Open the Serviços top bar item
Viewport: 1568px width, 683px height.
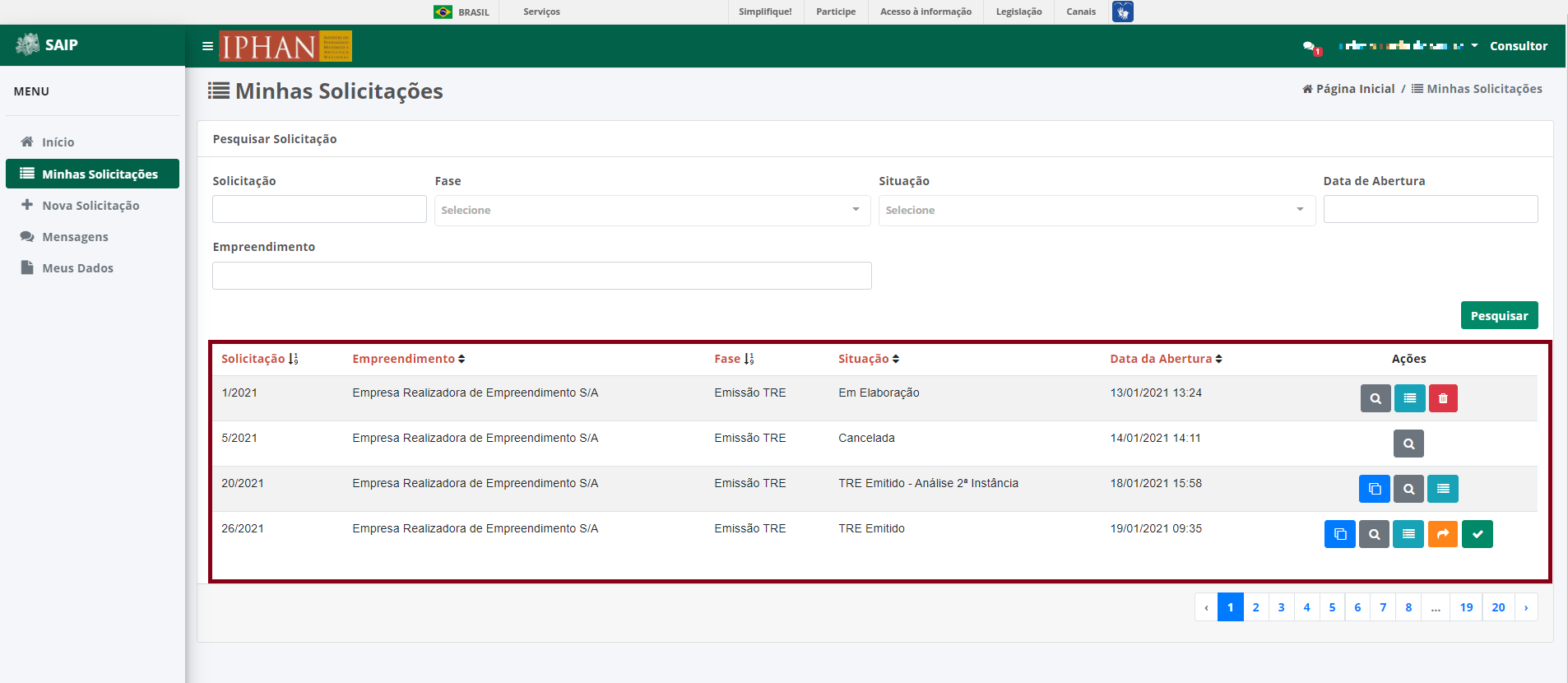(x=541, y=12)
